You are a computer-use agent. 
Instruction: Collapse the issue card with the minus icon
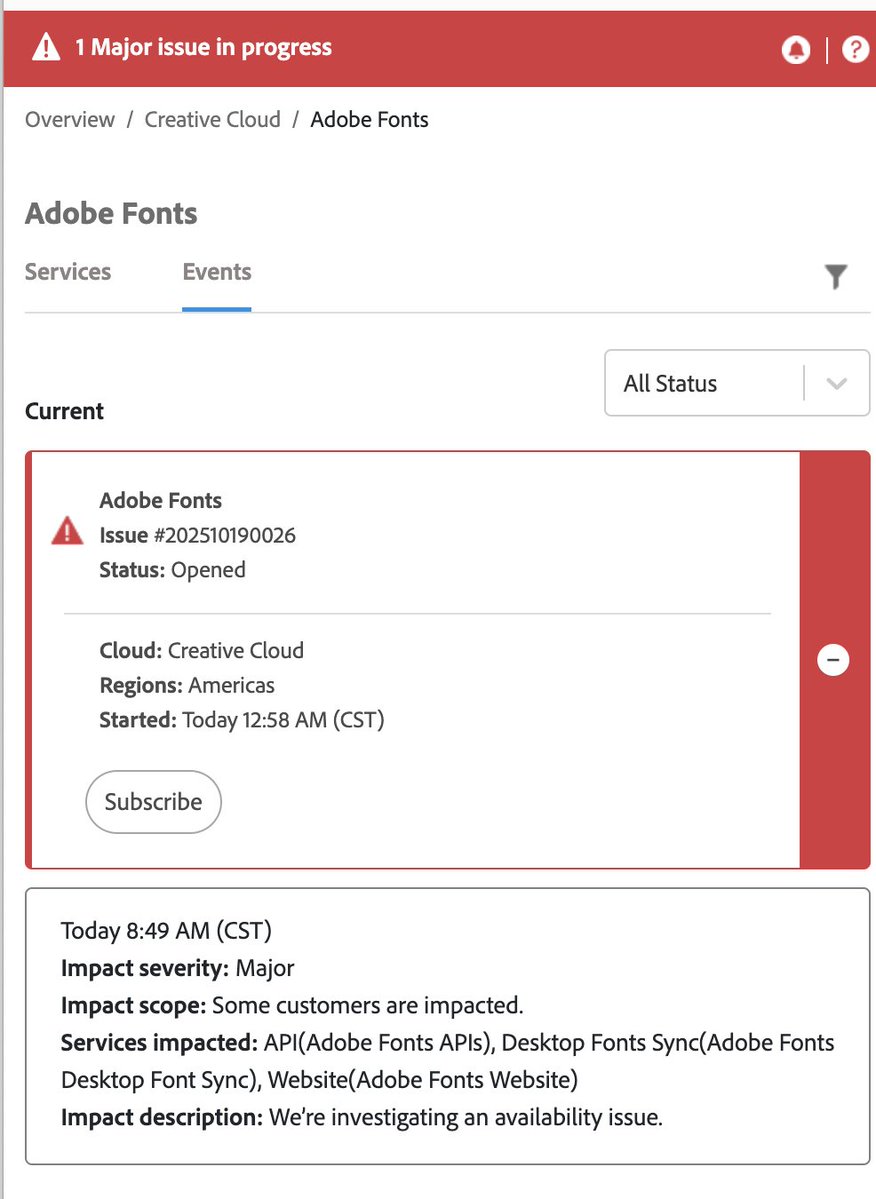point(833,660)
